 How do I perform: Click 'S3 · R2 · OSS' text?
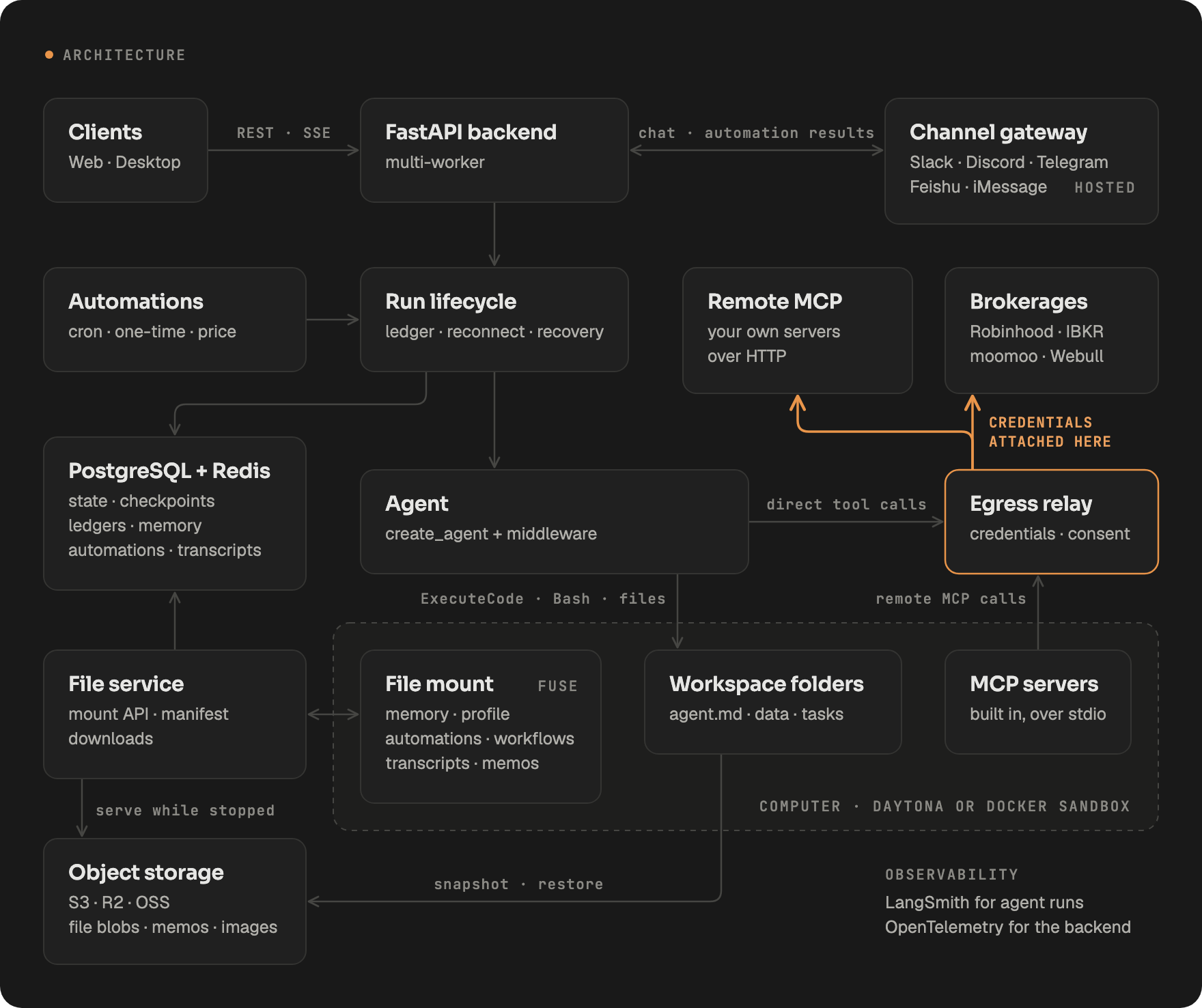(x=119, y=903)
